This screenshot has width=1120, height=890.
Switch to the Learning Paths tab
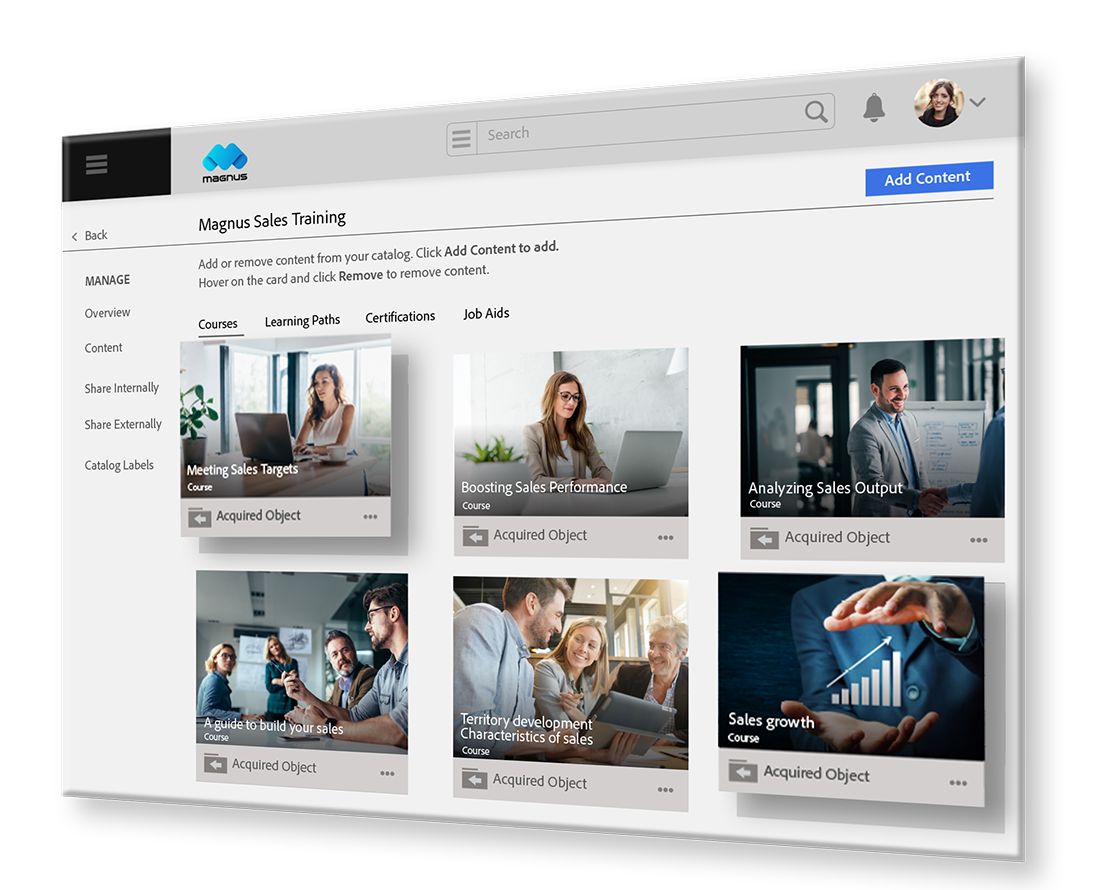[x=302, y=321]
